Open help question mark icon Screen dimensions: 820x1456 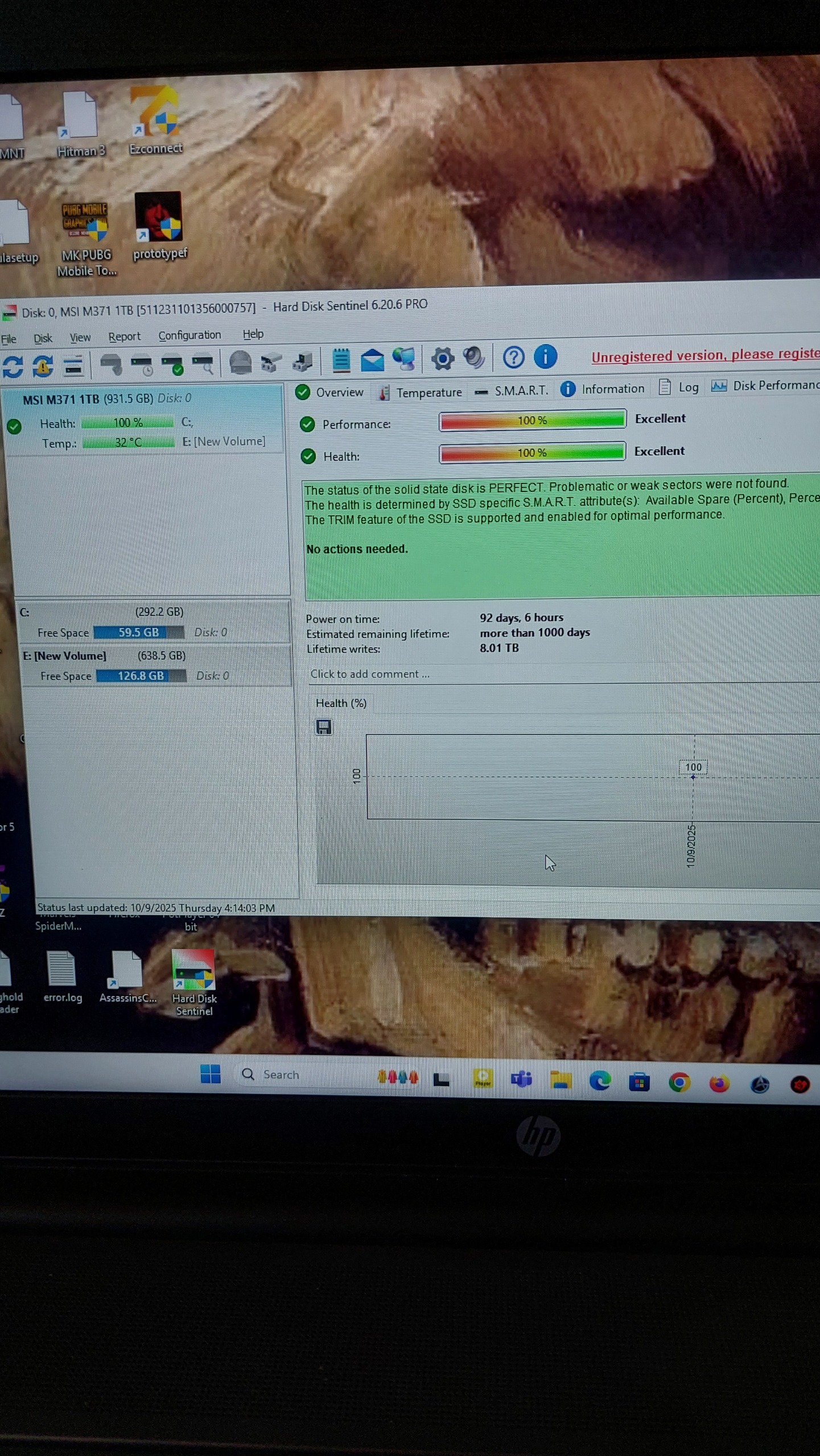pos(513,358)
